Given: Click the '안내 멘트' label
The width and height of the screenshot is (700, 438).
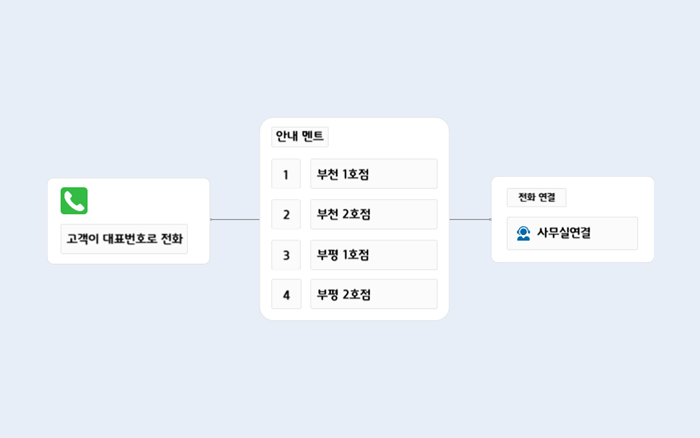Looking at the screenshot, I should point(301,137).
